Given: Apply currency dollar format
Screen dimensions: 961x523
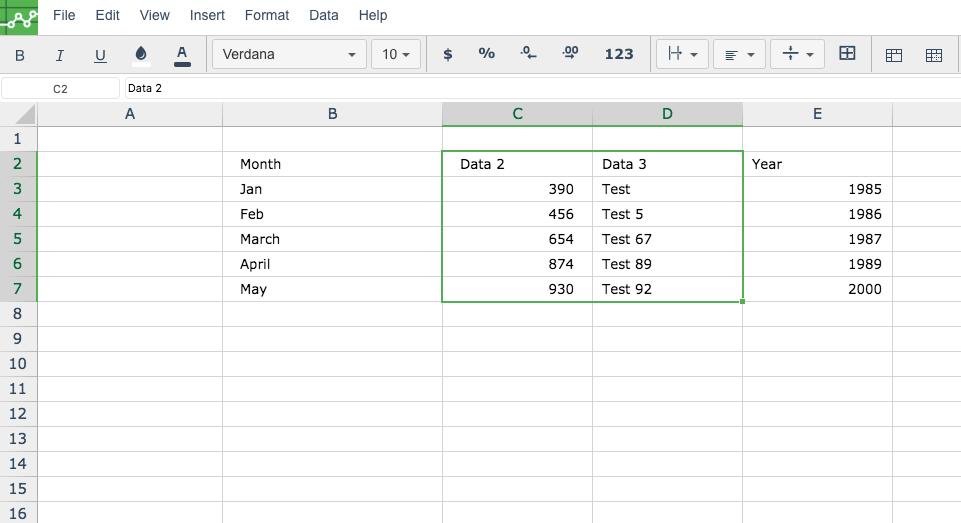Looking at the screenshot, I should click(x=447, y=55).
